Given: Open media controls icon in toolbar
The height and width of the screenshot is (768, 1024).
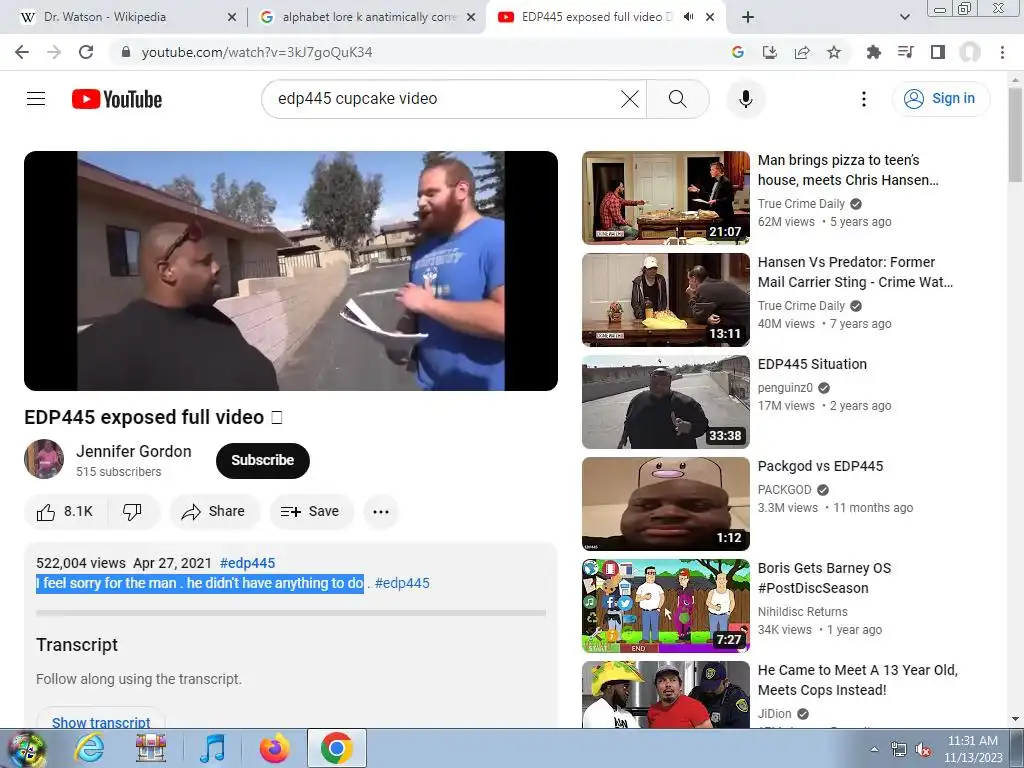Looking at the screenshot, I should (906, 52).
